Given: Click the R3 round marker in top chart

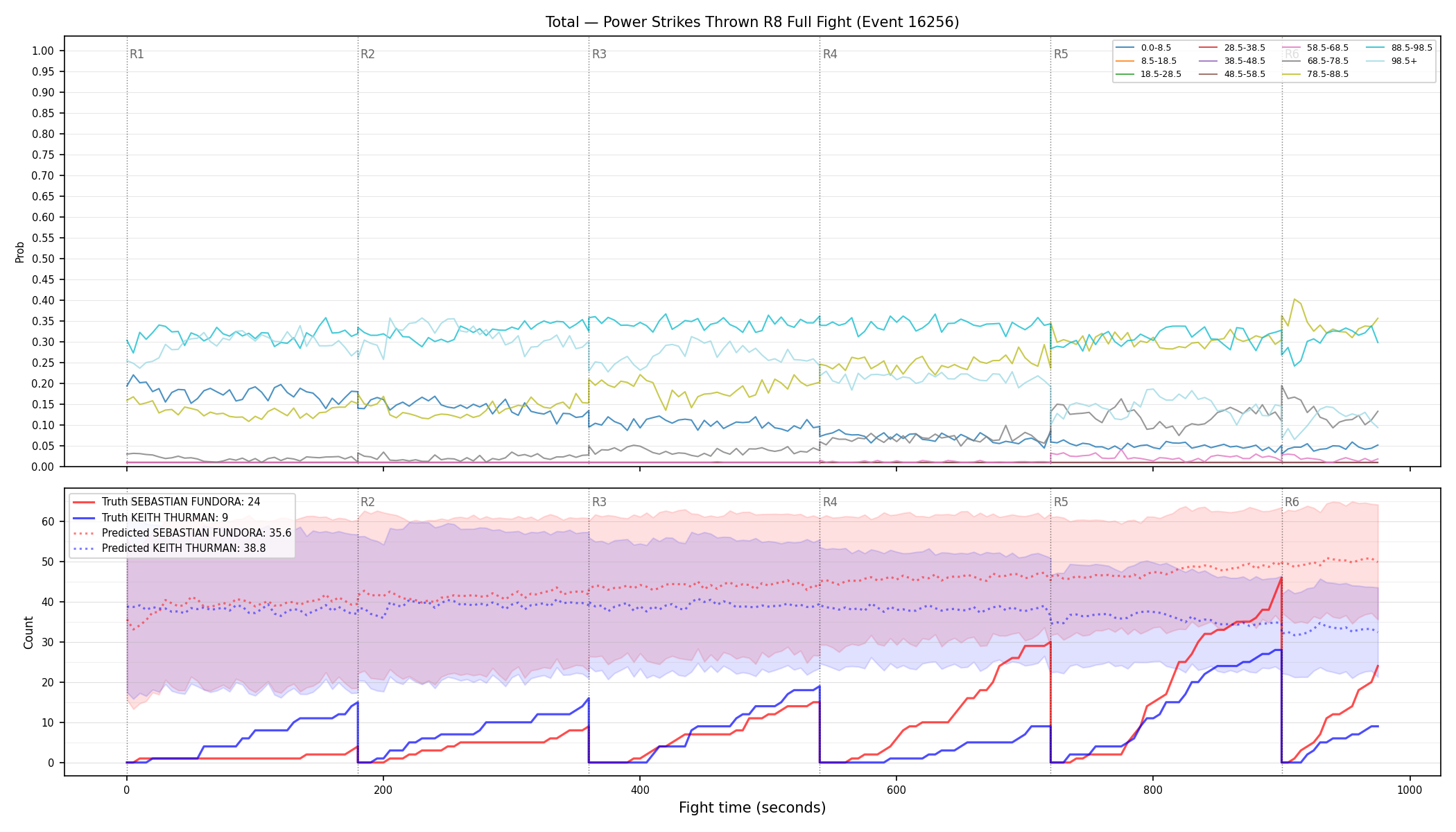Looking at the screenshot, I should tap(599, 54).
